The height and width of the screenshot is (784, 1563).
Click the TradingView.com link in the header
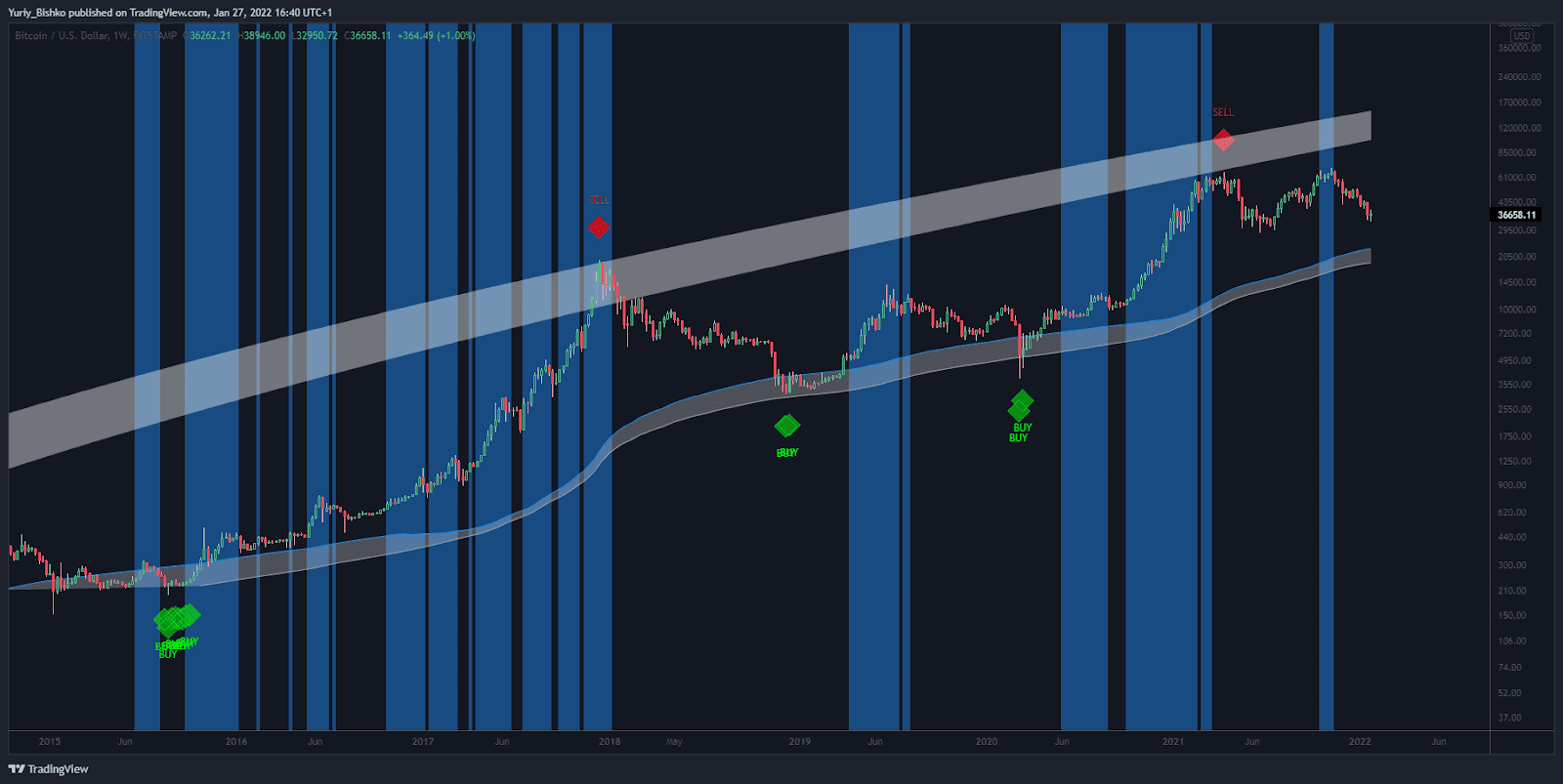coord(169,13)
